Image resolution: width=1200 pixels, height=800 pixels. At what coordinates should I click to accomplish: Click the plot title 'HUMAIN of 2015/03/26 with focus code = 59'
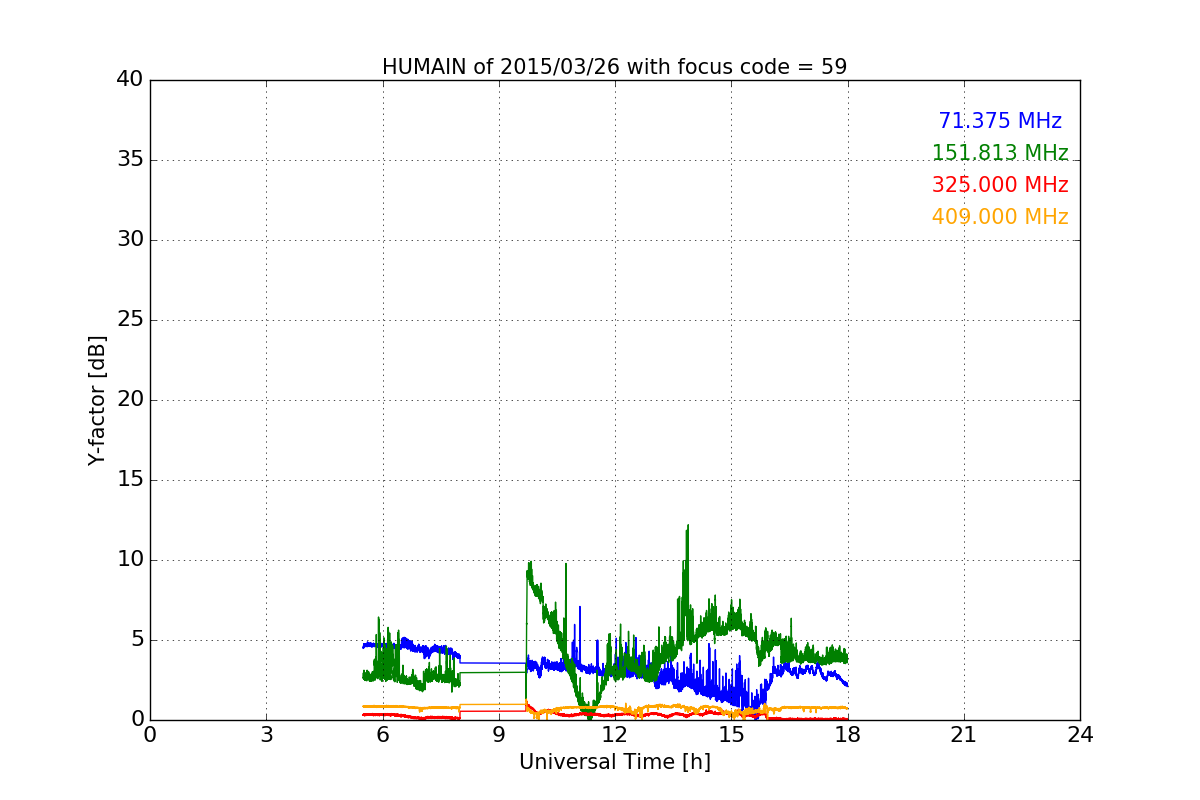tap(614, 67)
